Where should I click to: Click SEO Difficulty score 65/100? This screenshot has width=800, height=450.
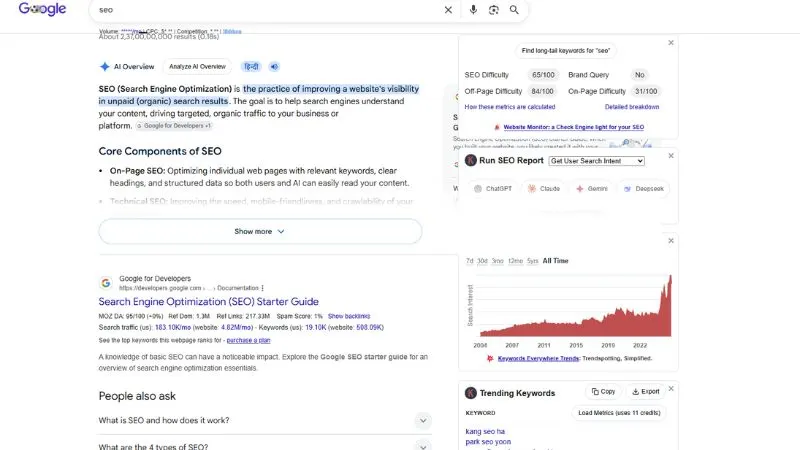pyautogui.click(x=543, y=75)
